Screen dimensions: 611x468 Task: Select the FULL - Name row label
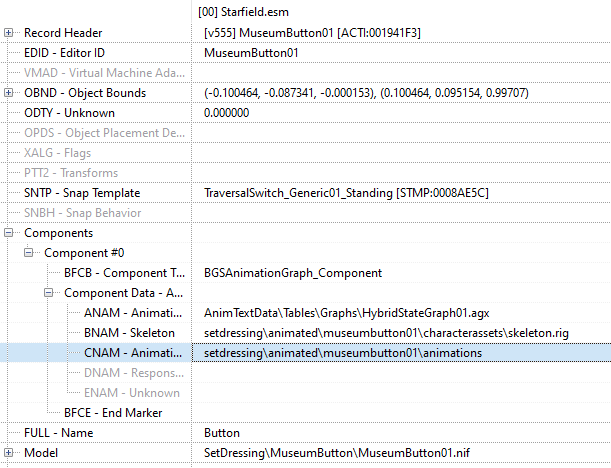click(62, 433)
